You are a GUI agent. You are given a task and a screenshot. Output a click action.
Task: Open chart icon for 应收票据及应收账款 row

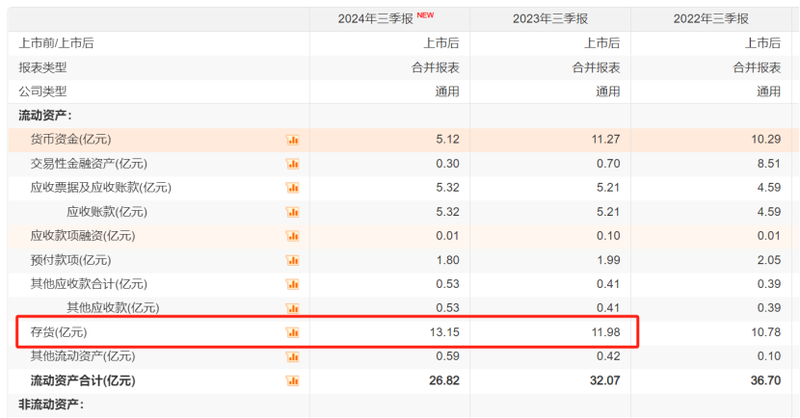292,188
